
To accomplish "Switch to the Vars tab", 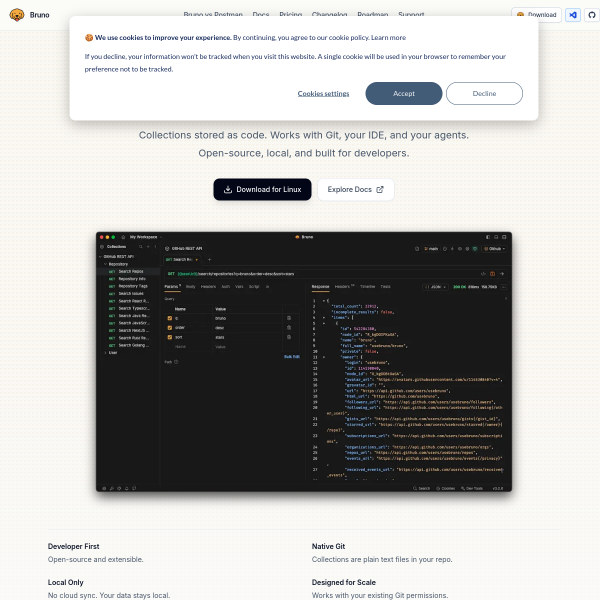I will pos(239,287).
